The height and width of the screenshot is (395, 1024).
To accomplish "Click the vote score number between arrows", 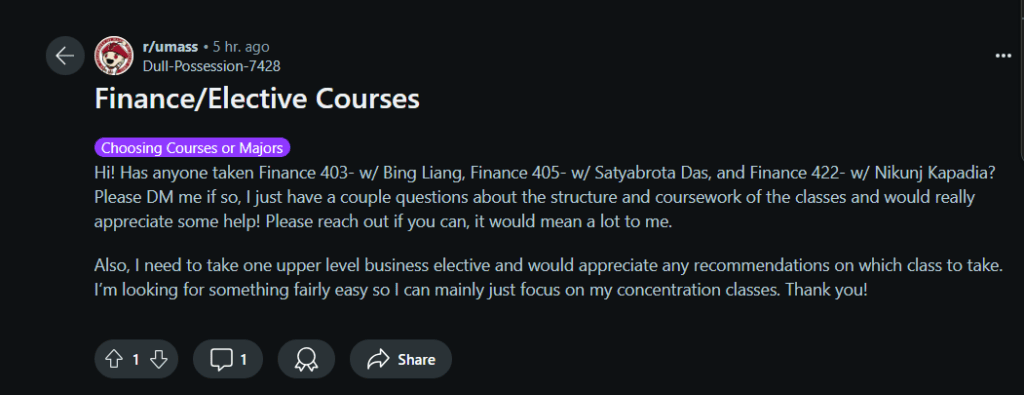I will 136,359.
